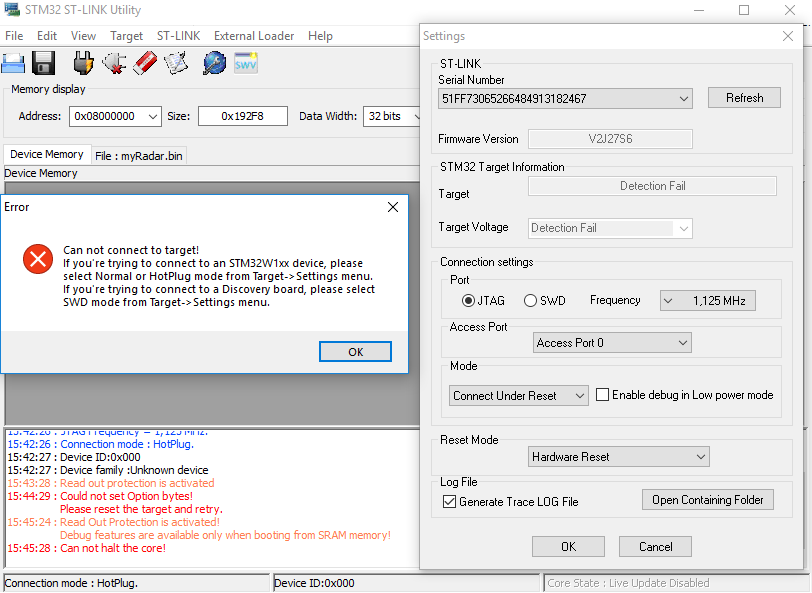Click the Refresh button in Settings
This screenshot has width=812, height=593.
click(x=744, y=98)
